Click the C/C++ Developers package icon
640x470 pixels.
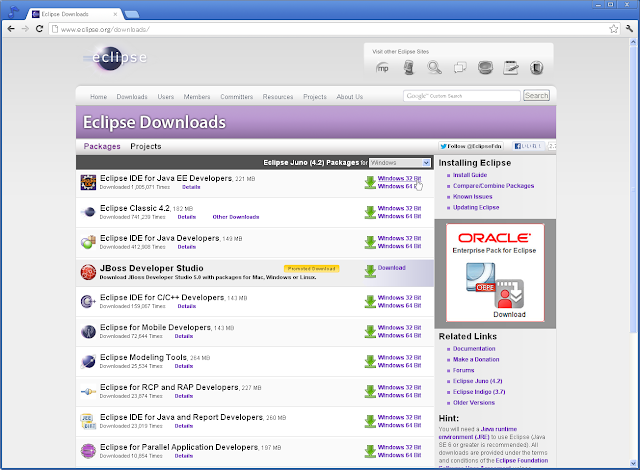88,302
